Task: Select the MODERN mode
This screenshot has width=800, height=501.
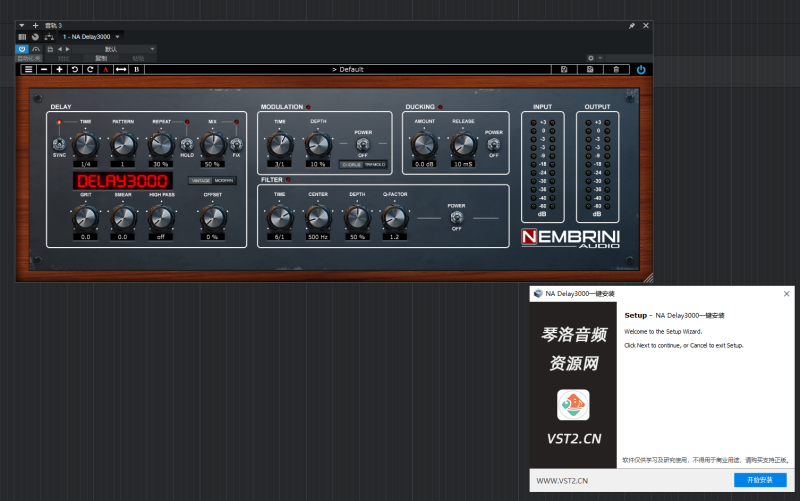Action: tap(223, 181)
